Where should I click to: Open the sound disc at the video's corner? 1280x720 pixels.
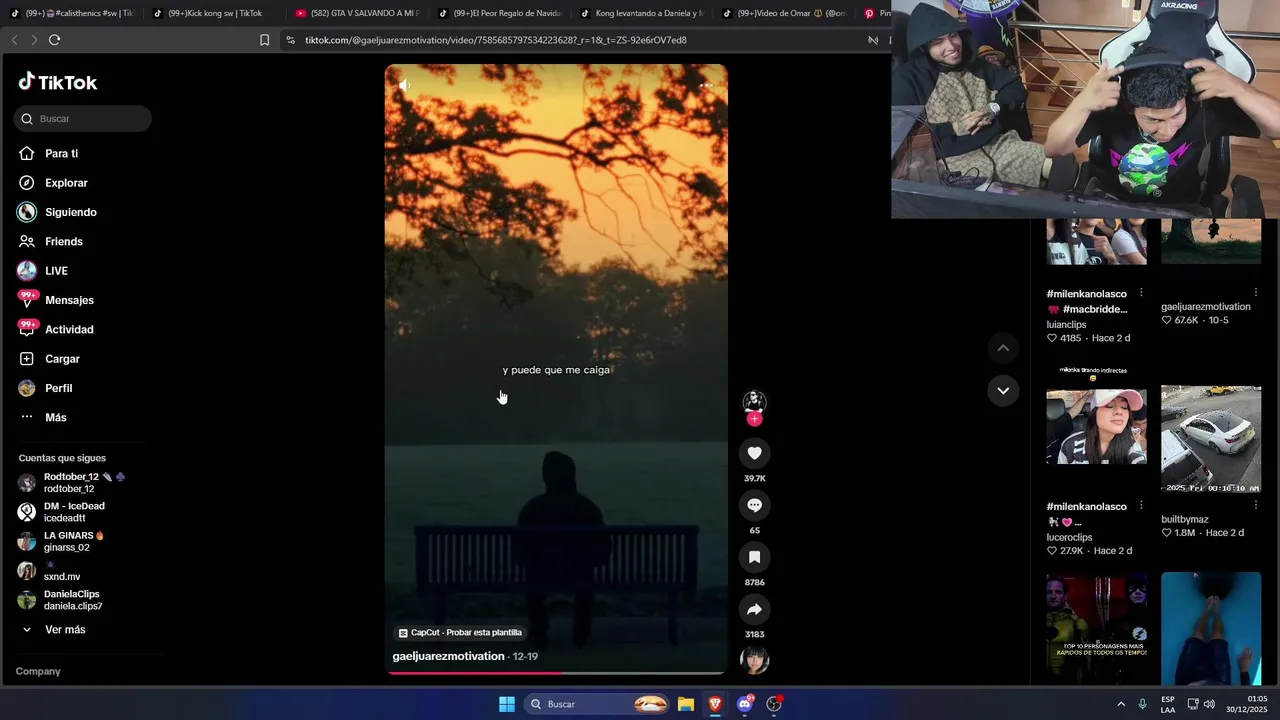pos(754,661)
